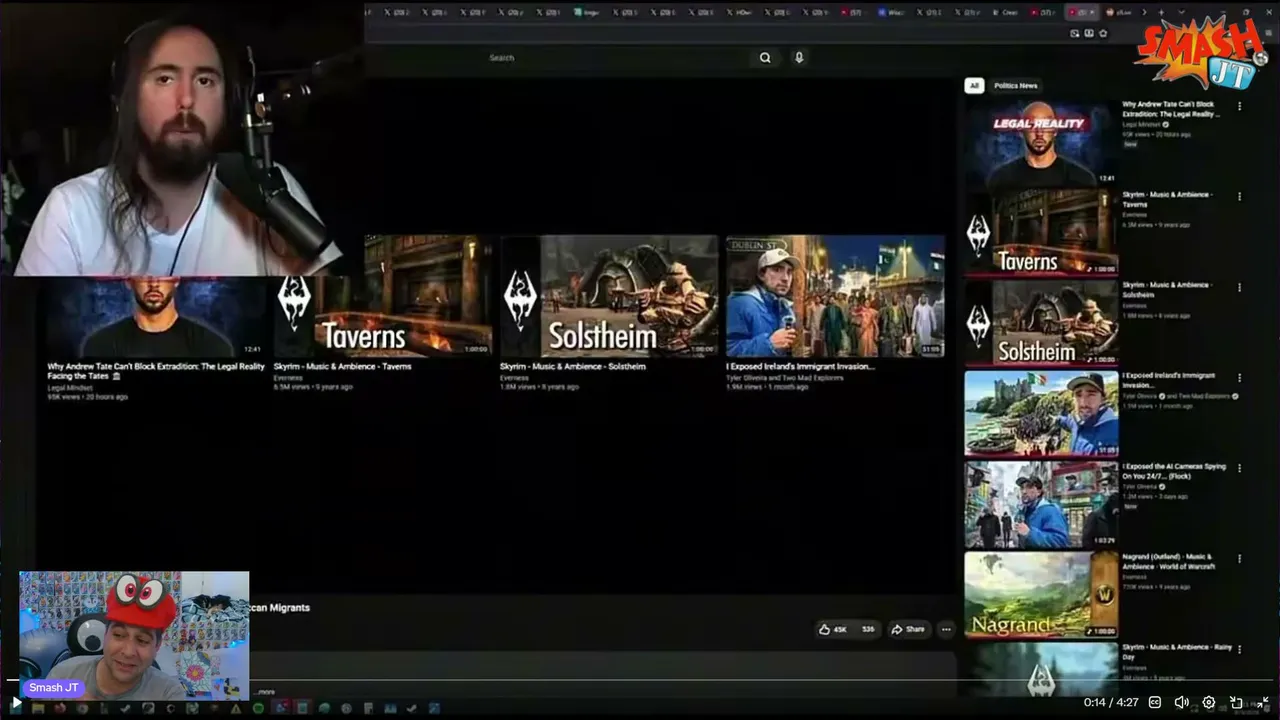This screenshot has height=720, width=1280.
Task: Open the large Dublin St end-screen thumbnail
Action: [835, 296]
